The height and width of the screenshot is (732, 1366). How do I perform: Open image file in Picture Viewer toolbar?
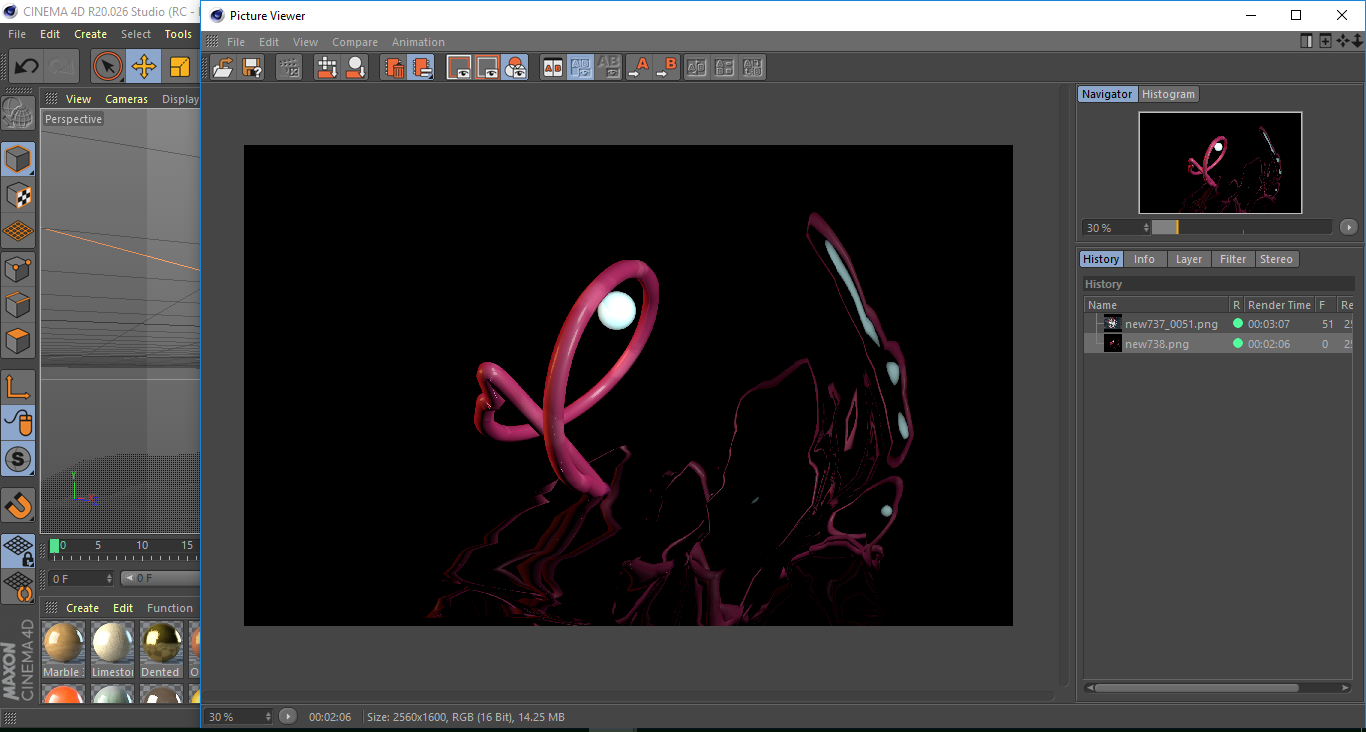pyautogui.click(x=223, y=67)
